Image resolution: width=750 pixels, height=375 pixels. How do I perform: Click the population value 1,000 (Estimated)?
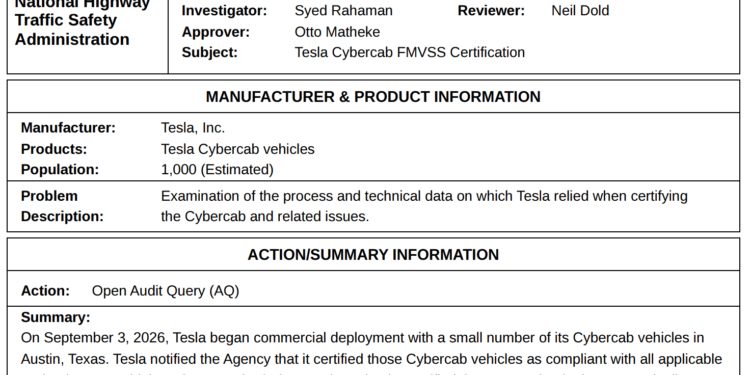click(217, 170)
